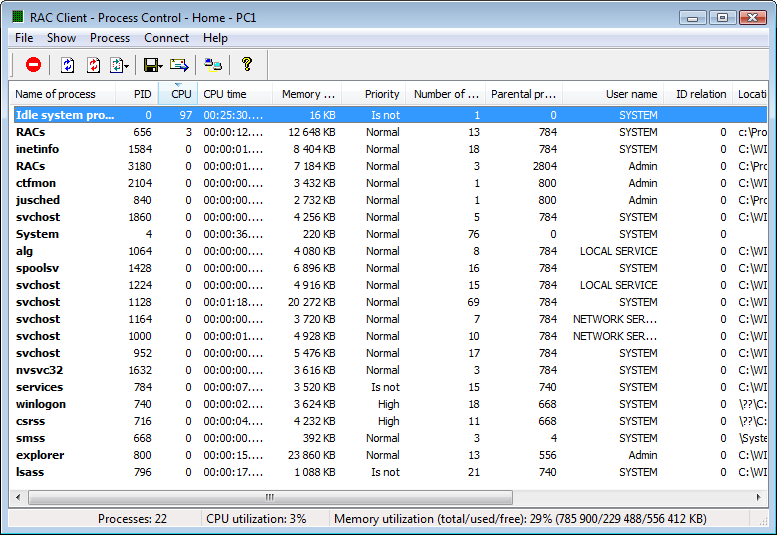Click CPU utilization: 3% status entry
The image size is (777, 535).
(x=256, y=519)
